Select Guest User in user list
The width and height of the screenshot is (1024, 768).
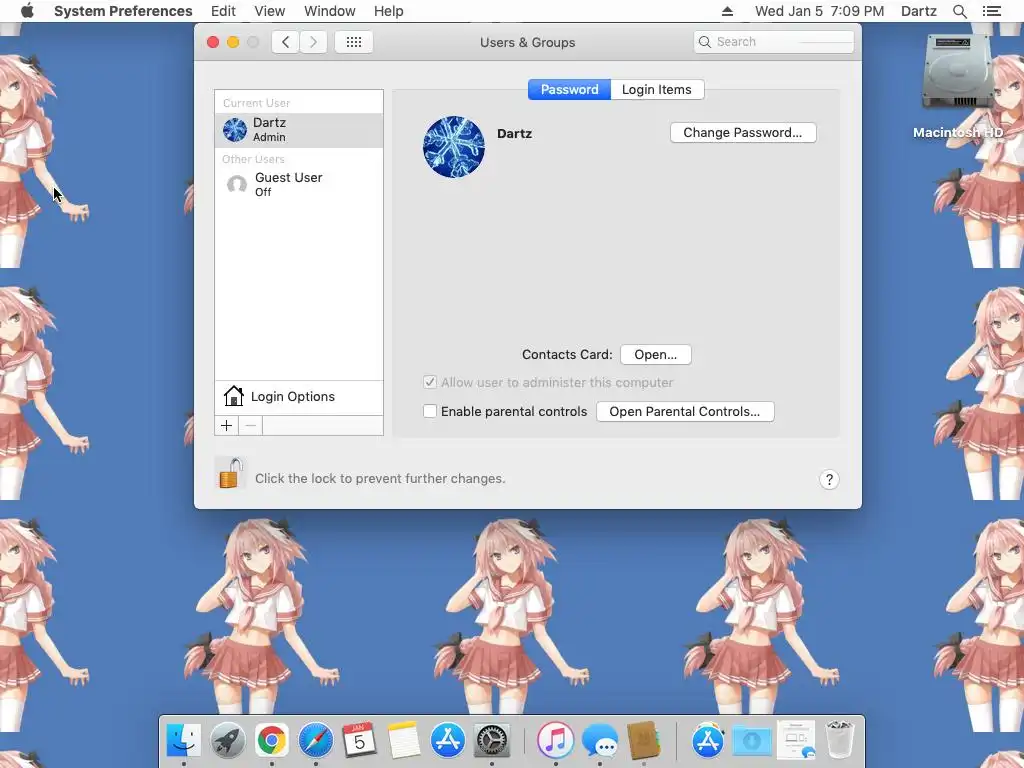[299, 184]
